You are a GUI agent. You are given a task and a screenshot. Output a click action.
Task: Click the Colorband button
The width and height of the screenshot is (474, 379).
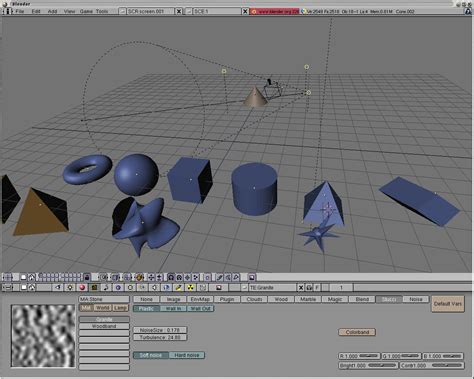click(x=357, y=332)
